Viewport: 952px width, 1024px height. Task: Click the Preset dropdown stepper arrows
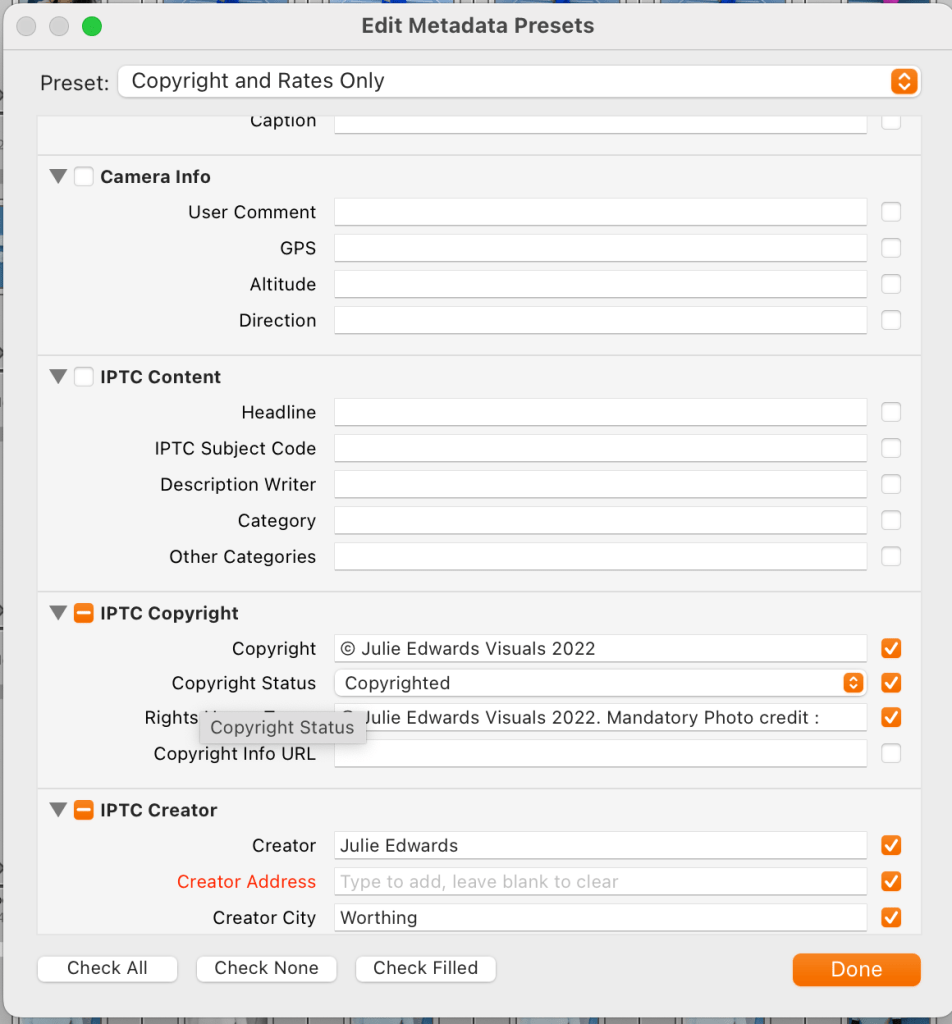pos(904,81)
